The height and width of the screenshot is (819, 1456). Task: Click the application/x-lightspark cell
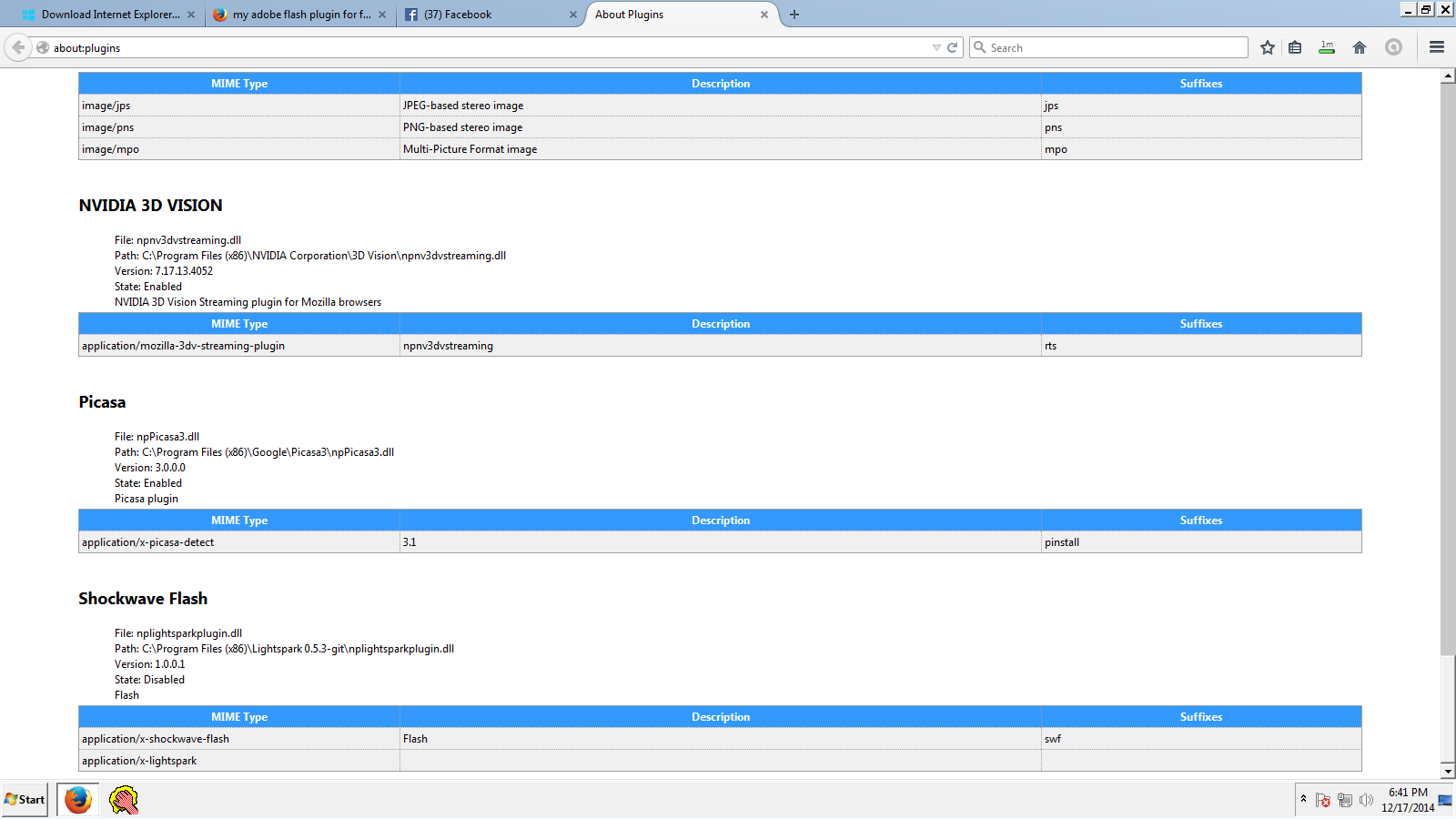click(x=239, y=761)
